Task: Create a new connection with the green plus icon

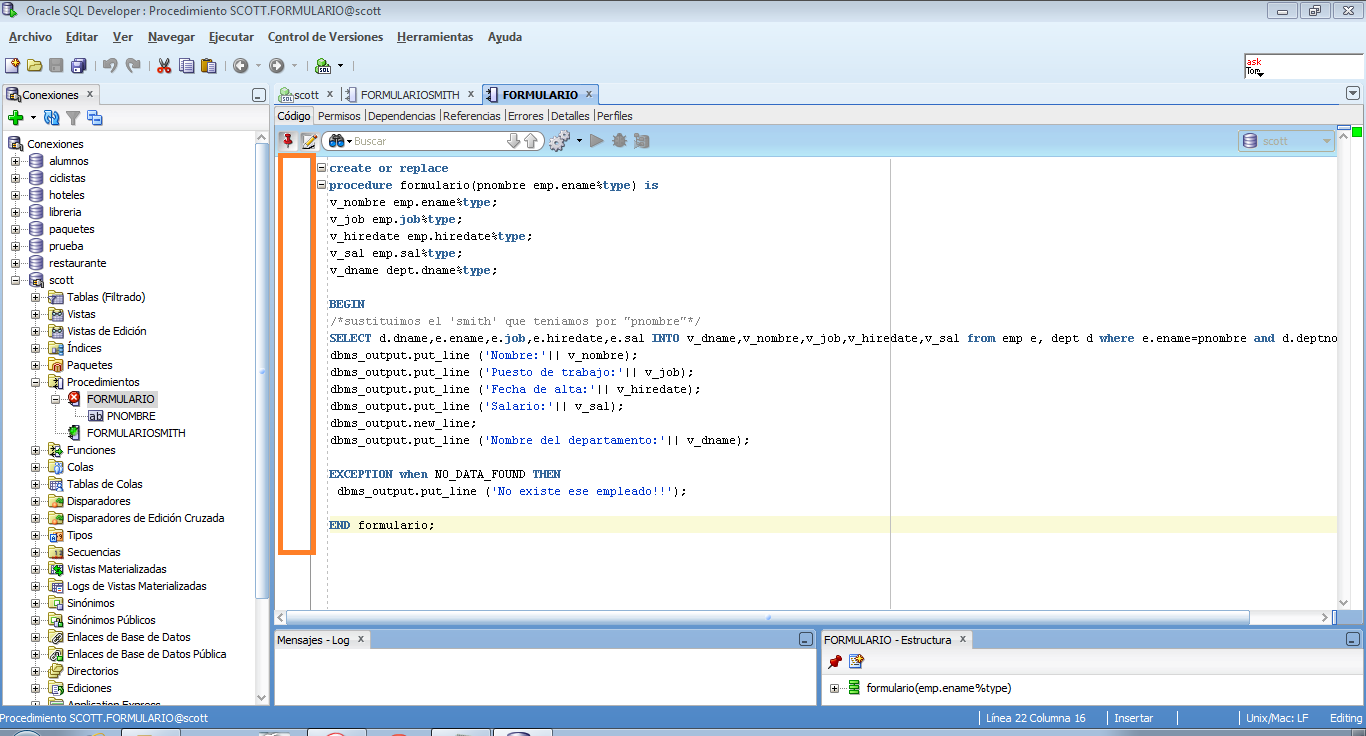Action: tap(16, 117)
